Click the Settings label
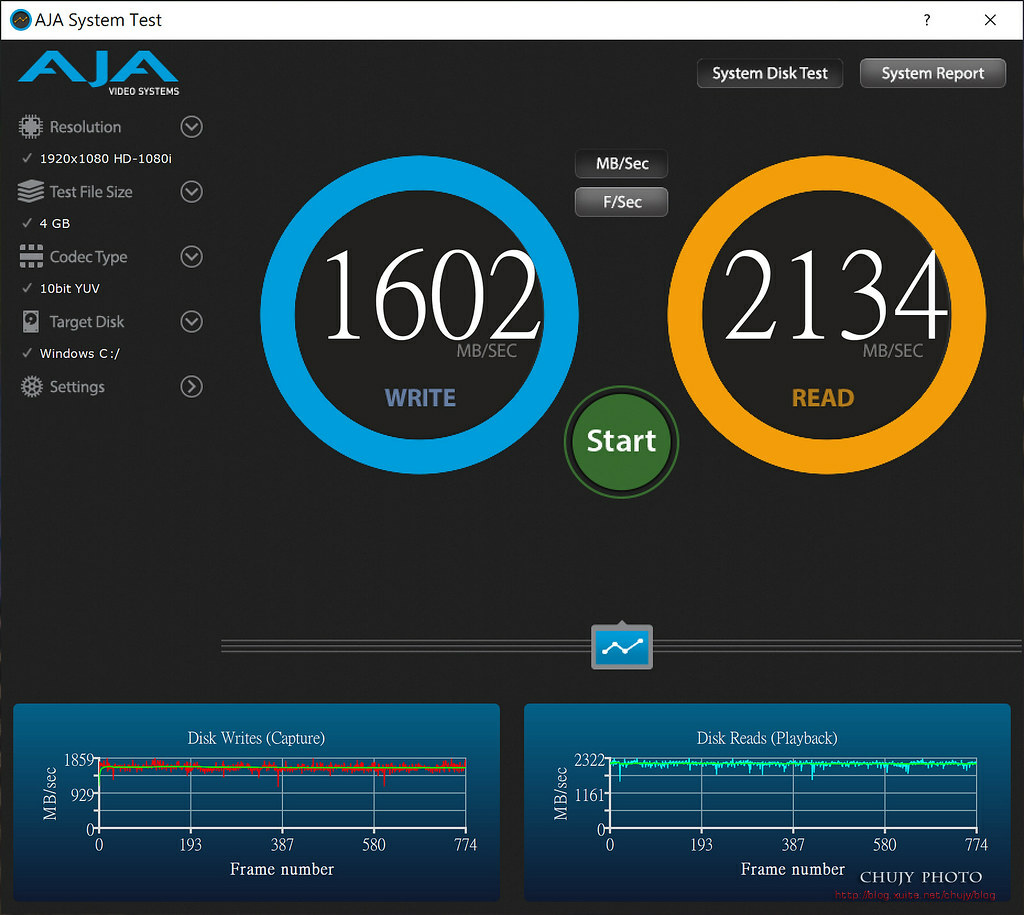The image size is (1024, 915). click(x=77, y=387)
